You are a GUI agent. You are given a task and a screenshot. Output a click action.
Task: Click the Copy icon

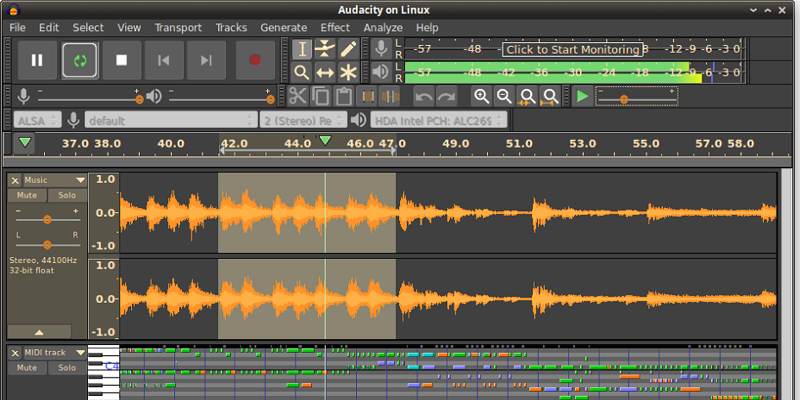[x=320, y=96]
